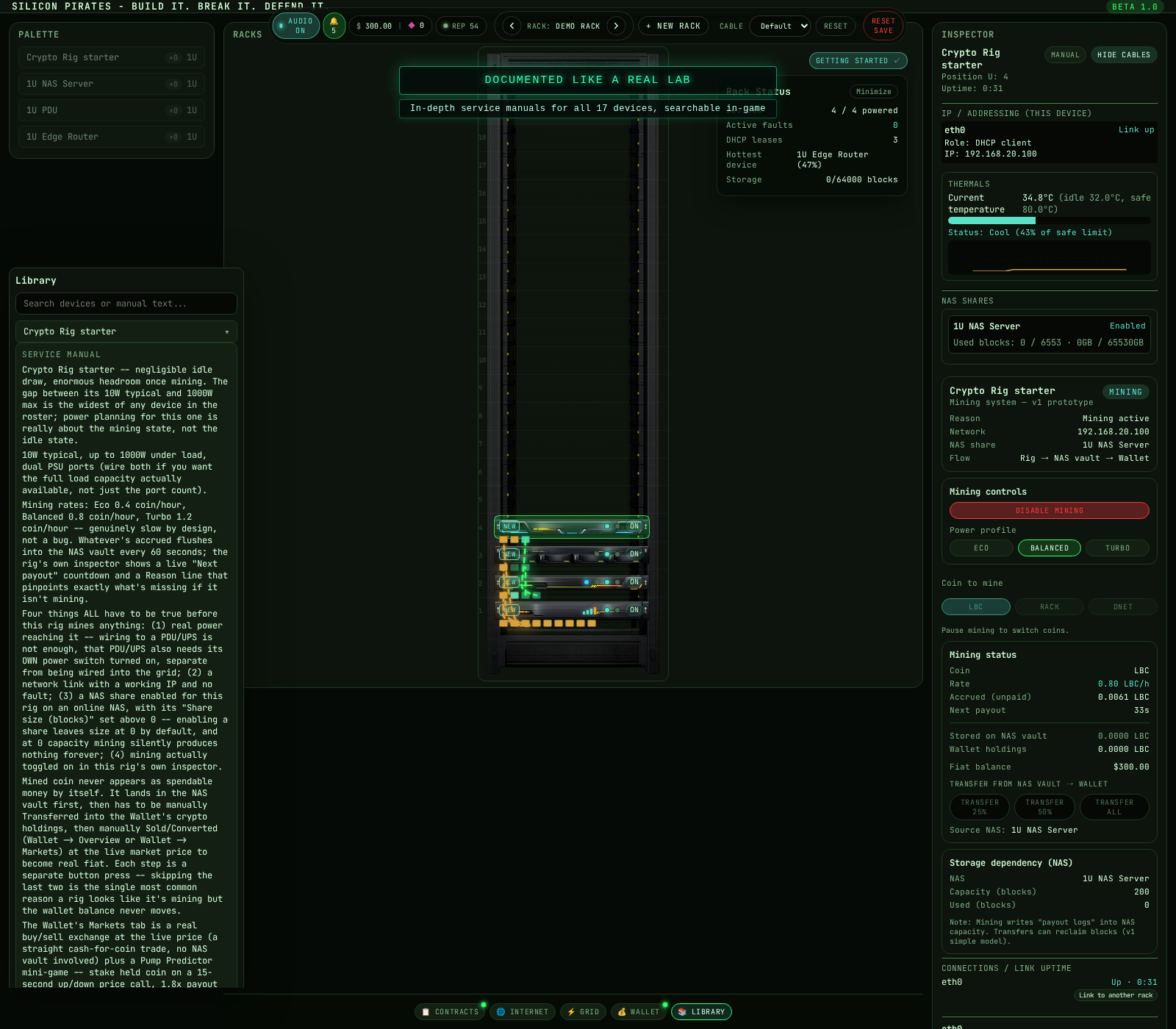Viewport: 1176px width, 1029px height.
Task: Select RACK as coin to mine
Action: pos(1050,607)
